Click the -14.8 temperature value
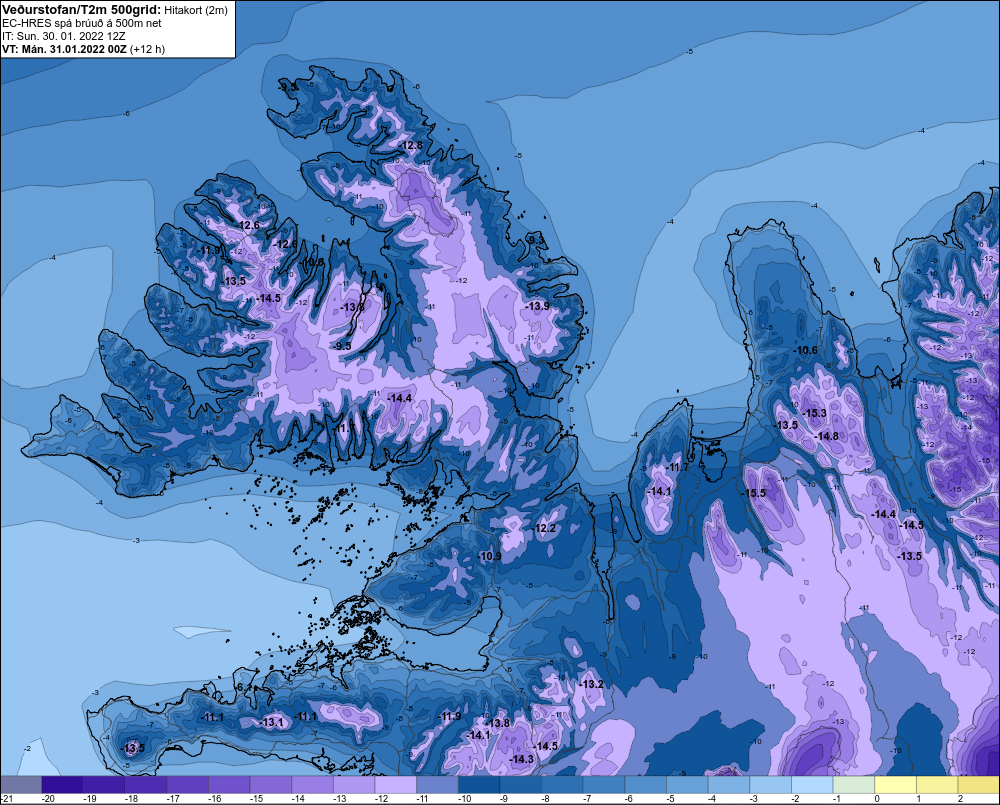Screen dimensions: 1000x805 pyautogui.click(x=827, y=436)
